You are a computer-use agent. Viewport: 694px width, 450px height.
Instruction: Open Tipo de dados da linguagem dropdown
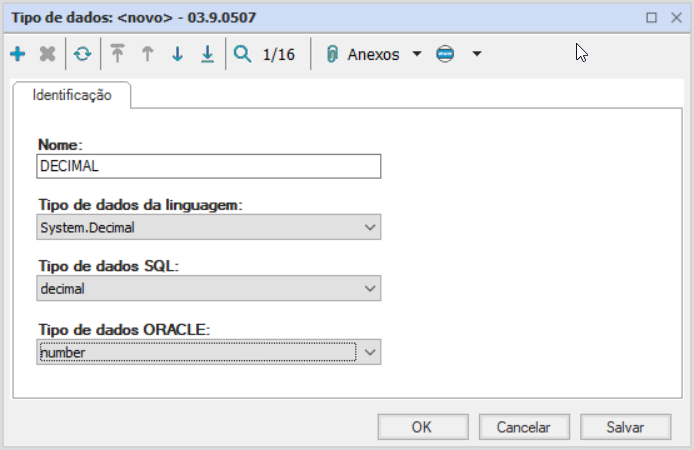208,227
